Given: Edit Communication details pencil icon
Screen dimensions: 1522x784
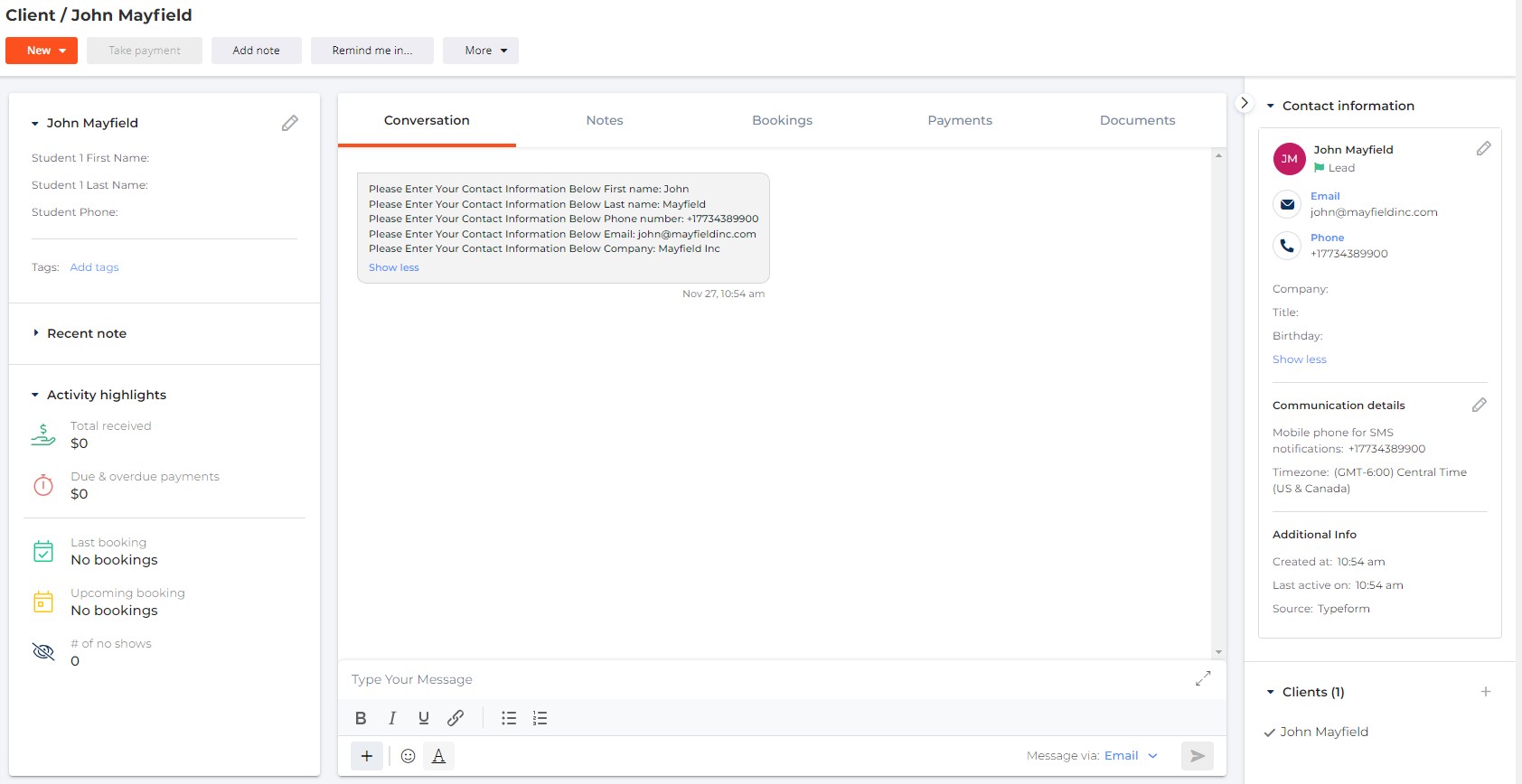Looking at the screenshot, I should pos(1479,405).
